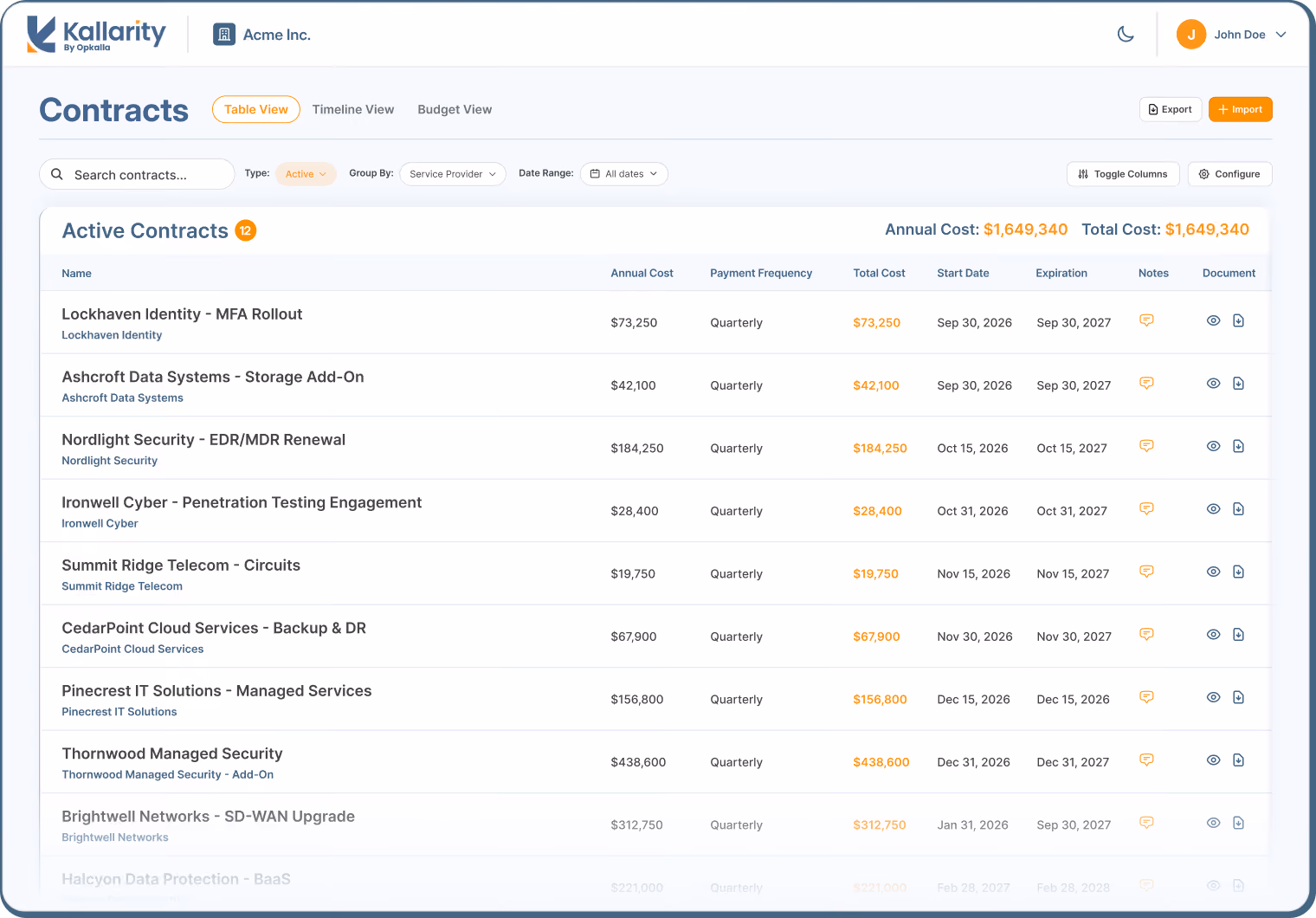Download Ironwell Cyber contract document
Screen dimensions: 1316x918
1239,509
